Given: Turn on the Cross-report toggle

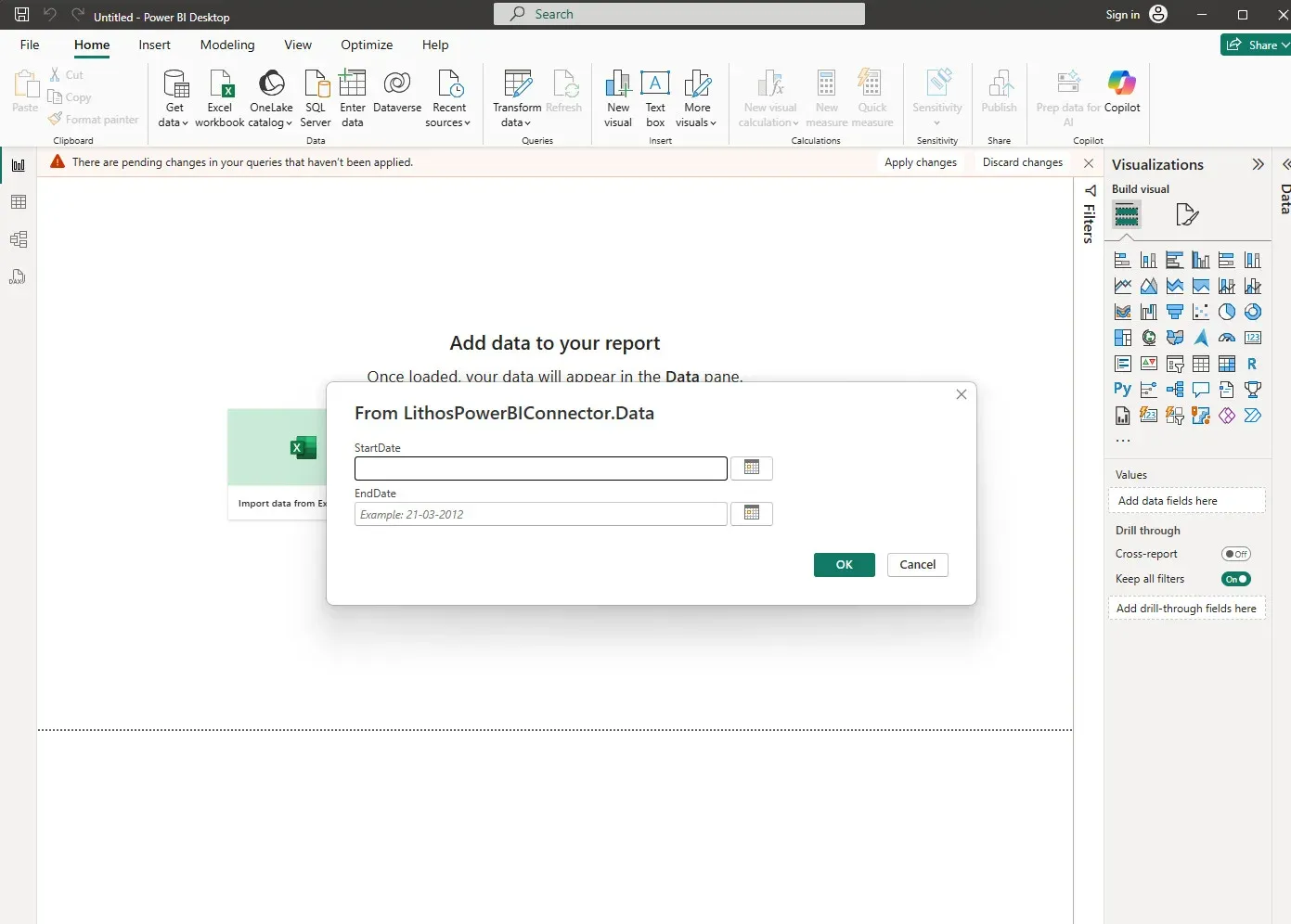Looking at the screenshot, I should click(1236, 554).
